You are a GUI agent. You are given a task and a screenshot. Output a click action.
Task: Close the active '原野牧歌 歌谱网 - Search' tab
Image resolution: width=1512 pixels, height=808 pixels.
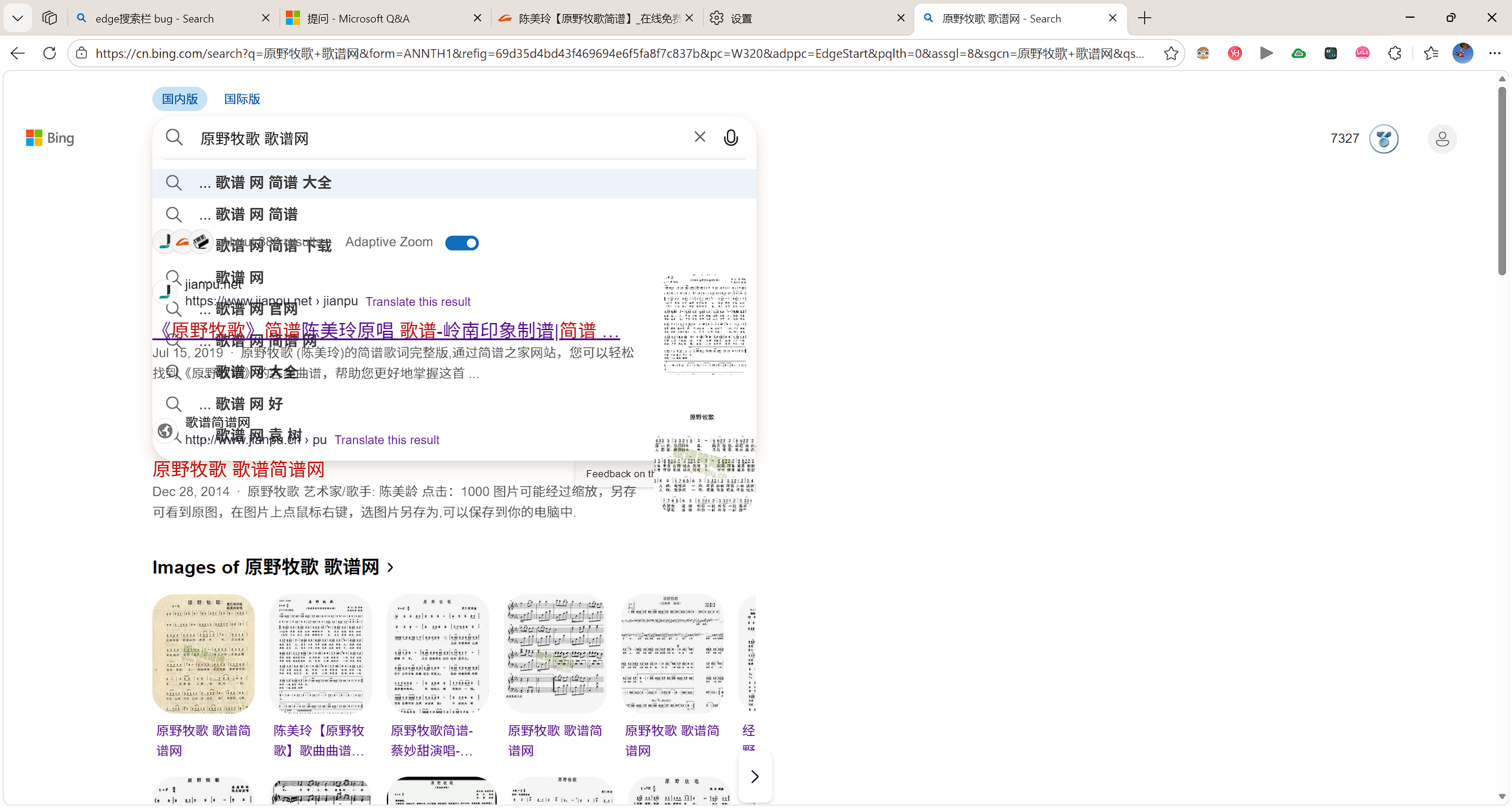tap(1113, 18)
